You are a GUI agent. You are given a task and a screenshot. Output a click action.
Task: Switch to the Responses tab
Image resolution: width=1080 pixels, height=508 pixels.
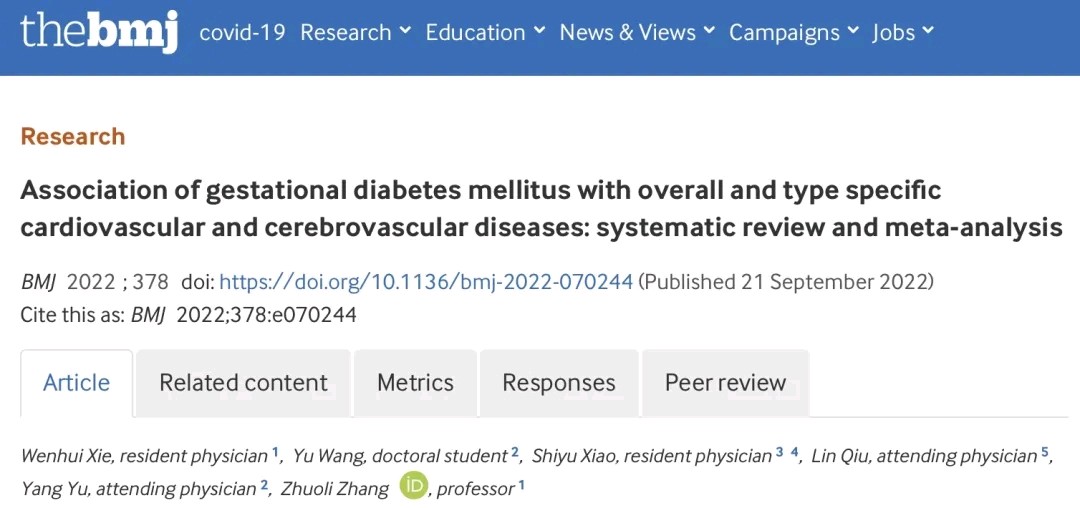[559, 383]
